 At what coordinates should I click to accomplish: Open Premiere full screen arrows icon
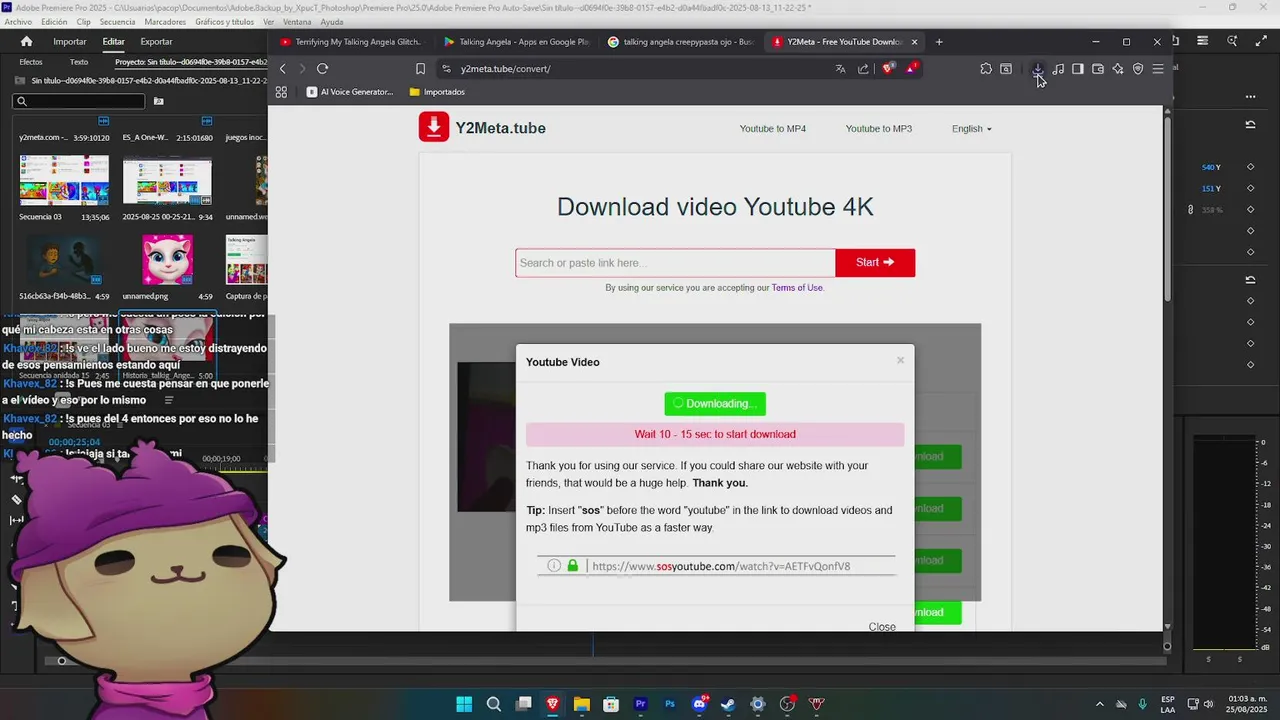tap(1259, 41)
